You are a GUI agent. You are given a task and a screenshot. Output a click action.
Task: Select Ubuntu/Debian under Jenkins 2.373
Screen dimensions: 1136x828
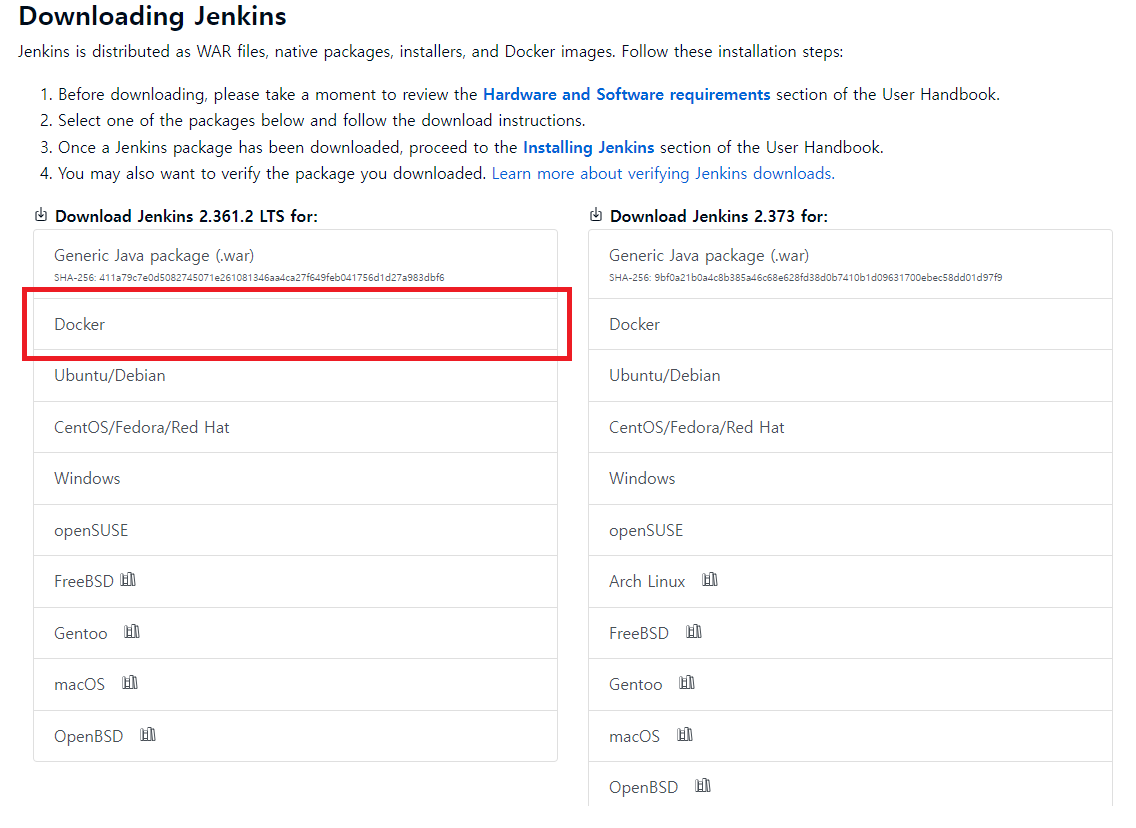click(x=851, y=376)
